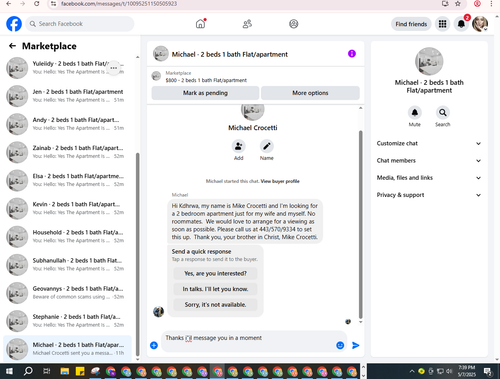Image resolution: width=500 pixels, height=379 pixels.
Task: Click the Find friends button
Action: pyautogui.click(x=411, y=24)
